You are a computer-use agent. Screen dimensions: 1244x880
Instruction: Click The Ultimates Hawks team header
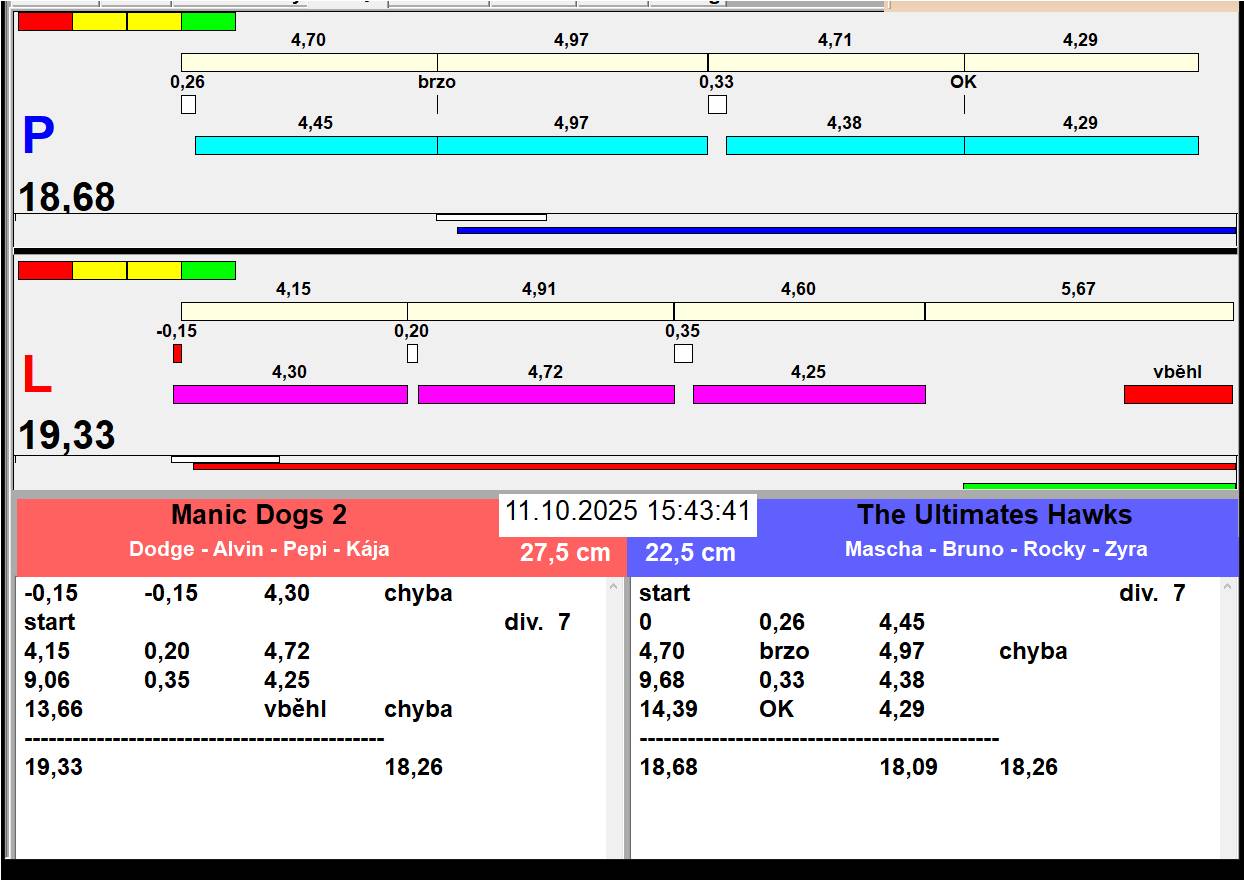coord(994,515)
